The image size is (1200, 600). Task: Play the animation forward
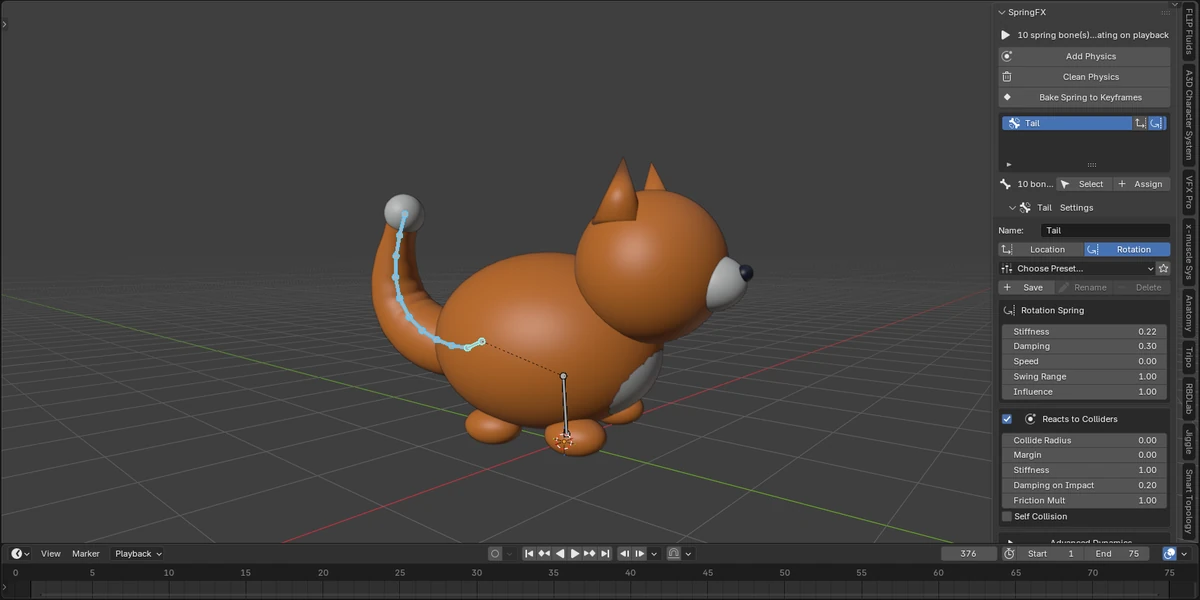[x=575, y=553]
